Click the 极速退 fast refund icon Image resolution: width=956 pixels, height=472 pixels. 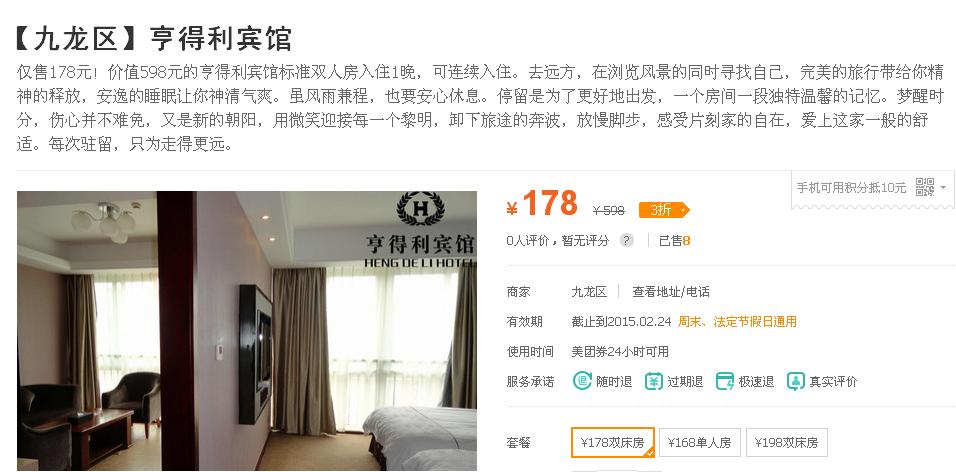[x=725, y=381]
